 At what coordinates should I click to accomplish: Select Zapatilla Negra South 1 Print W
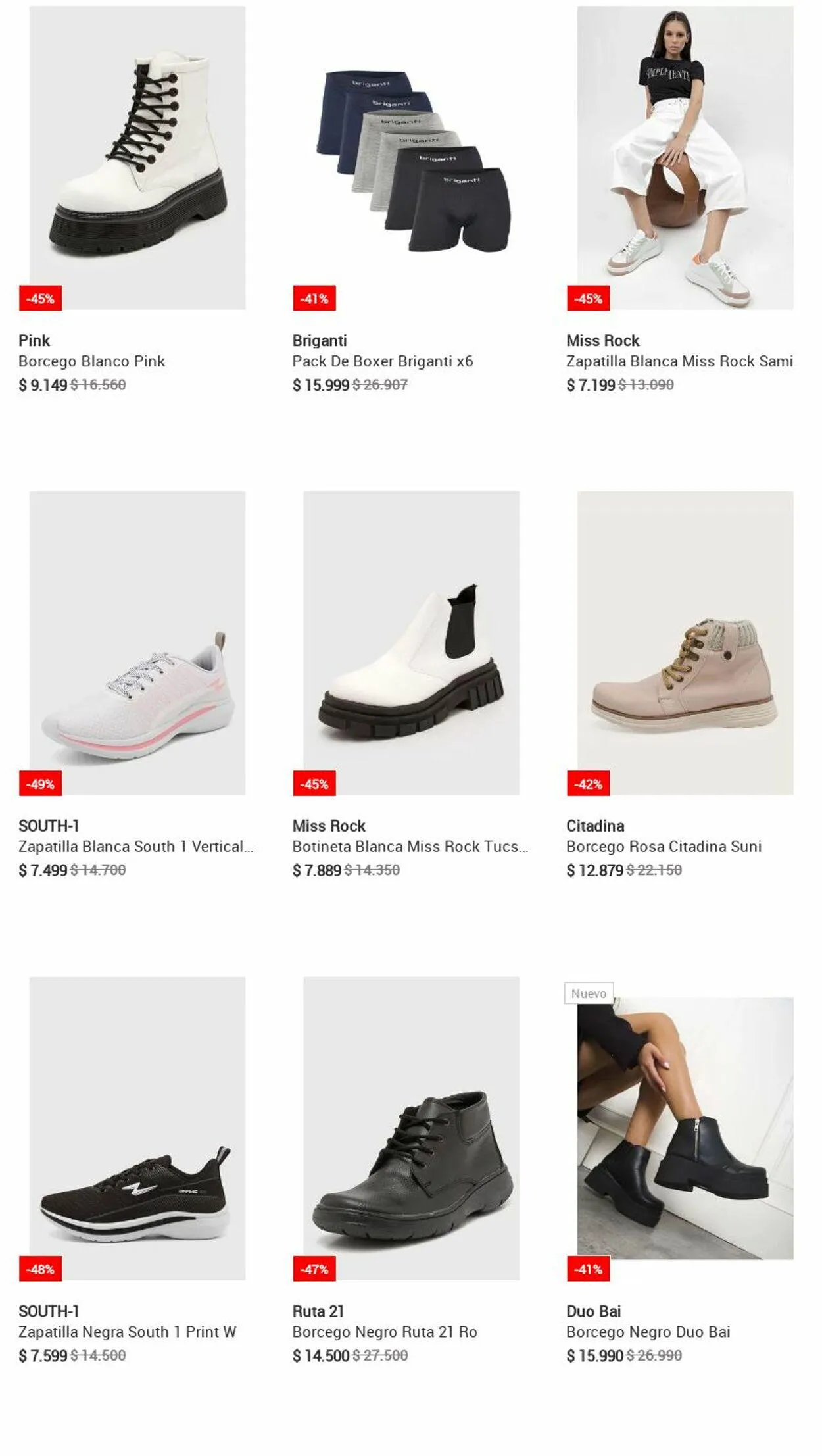pos(127,1332)
